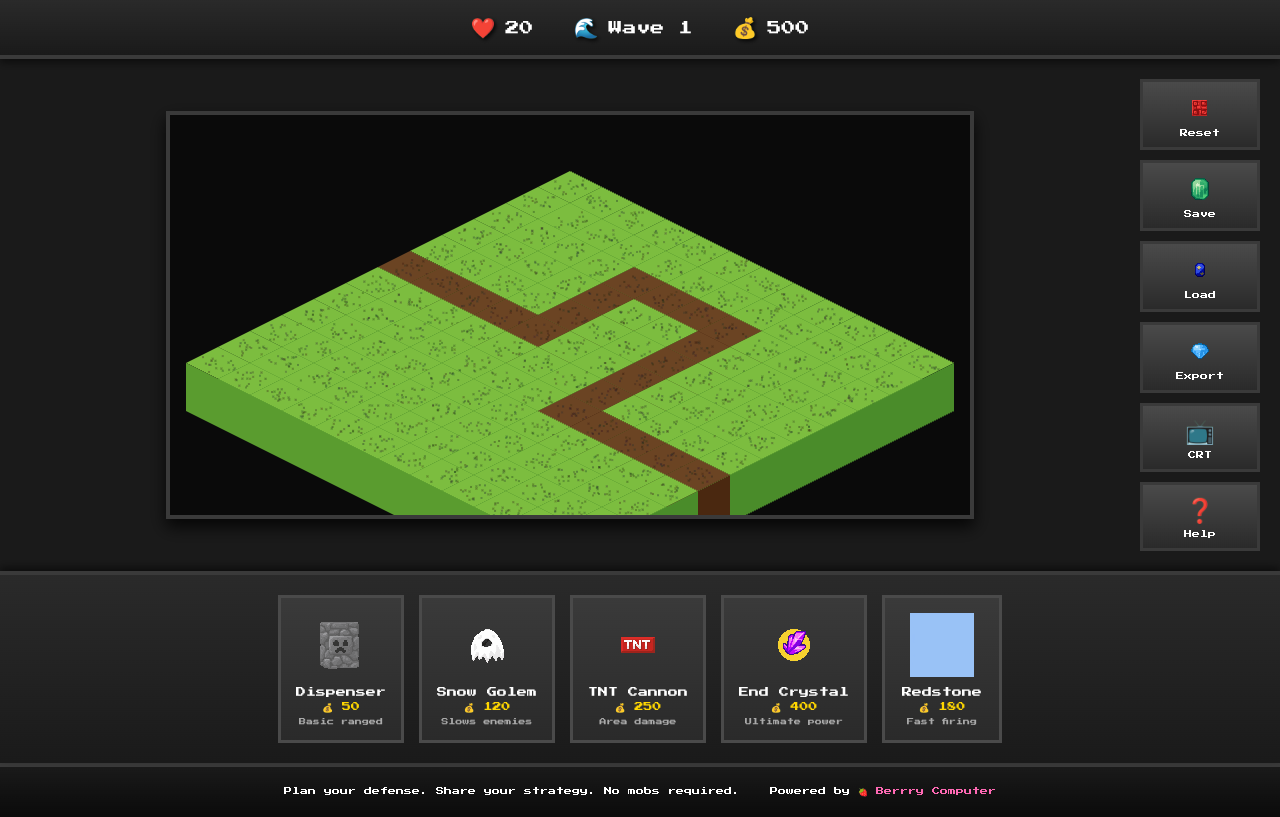The width and height of the screenshot is (1280, 817).
Task: Click the money bag icon
Action: [x=744, y=27]
